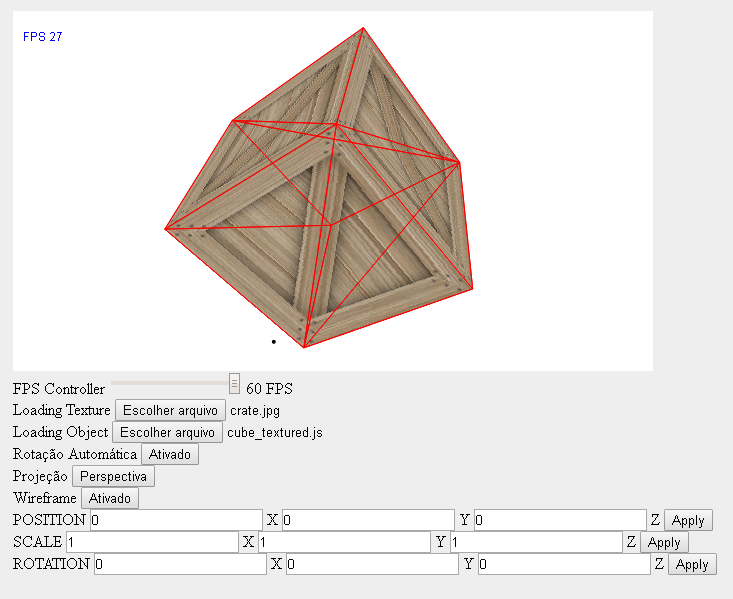Click the FPS Controller slider handle
Screen dimensions: 733x599
click(235, 383)
